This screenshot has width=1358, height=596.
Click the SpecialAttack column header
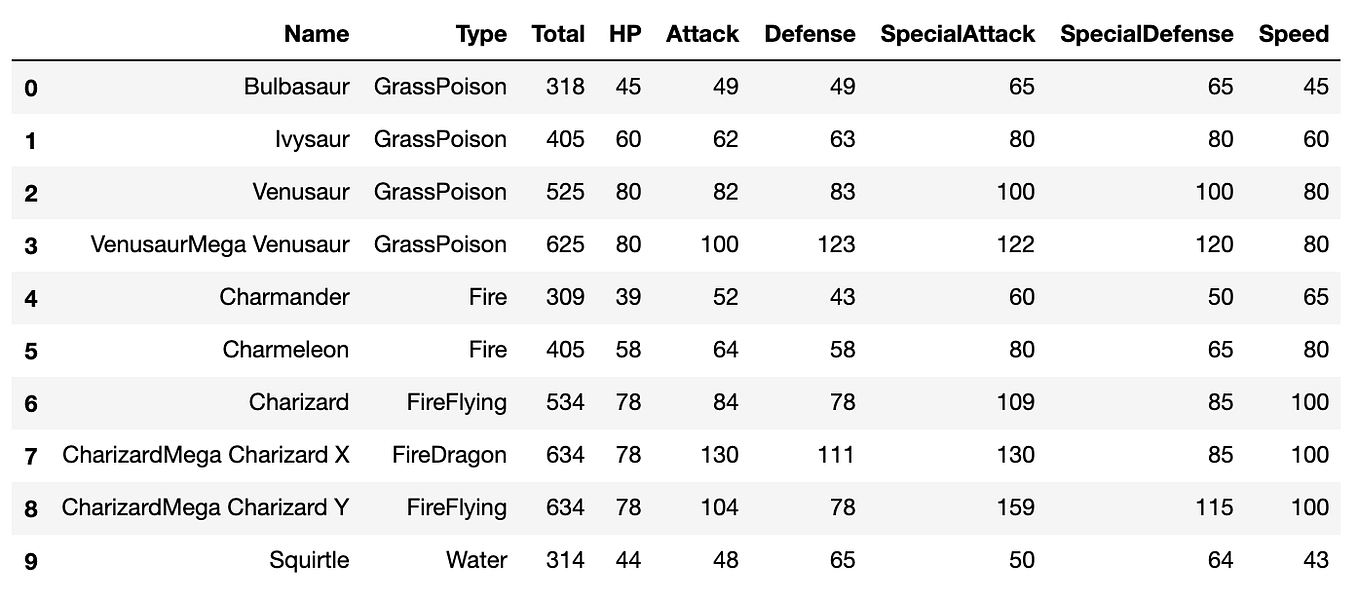click(x=958, y=35)
